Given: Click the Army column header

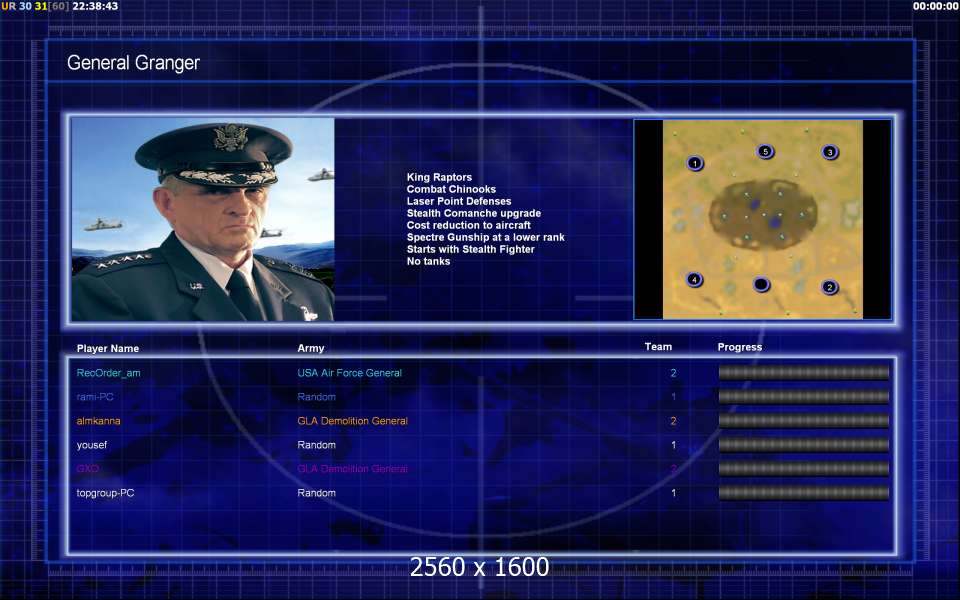Looking at the screenshot, I should [311, 348].
